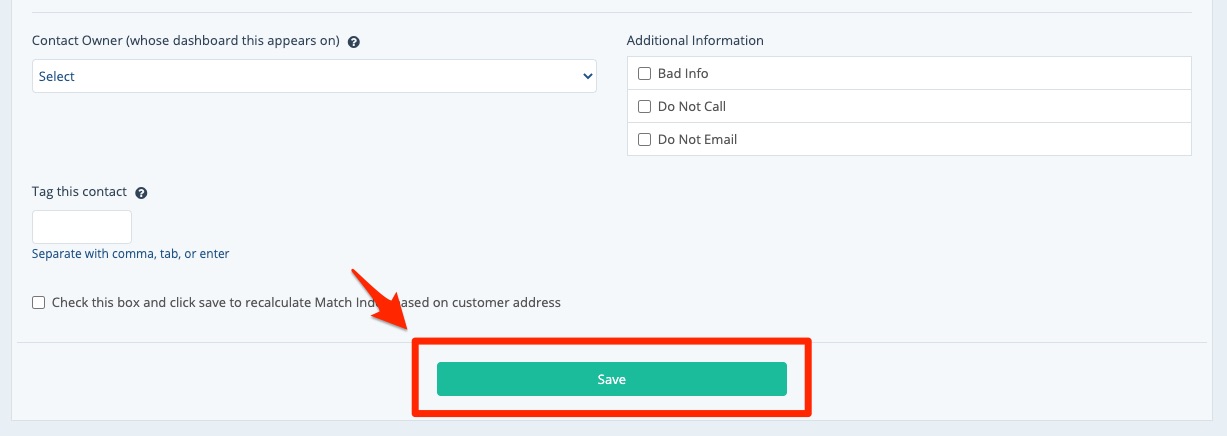Click the 'Separate with comma, tab, or enter' hint
Image resolution: width=1227 pixels, height=436 pixels.
[131, 254]
